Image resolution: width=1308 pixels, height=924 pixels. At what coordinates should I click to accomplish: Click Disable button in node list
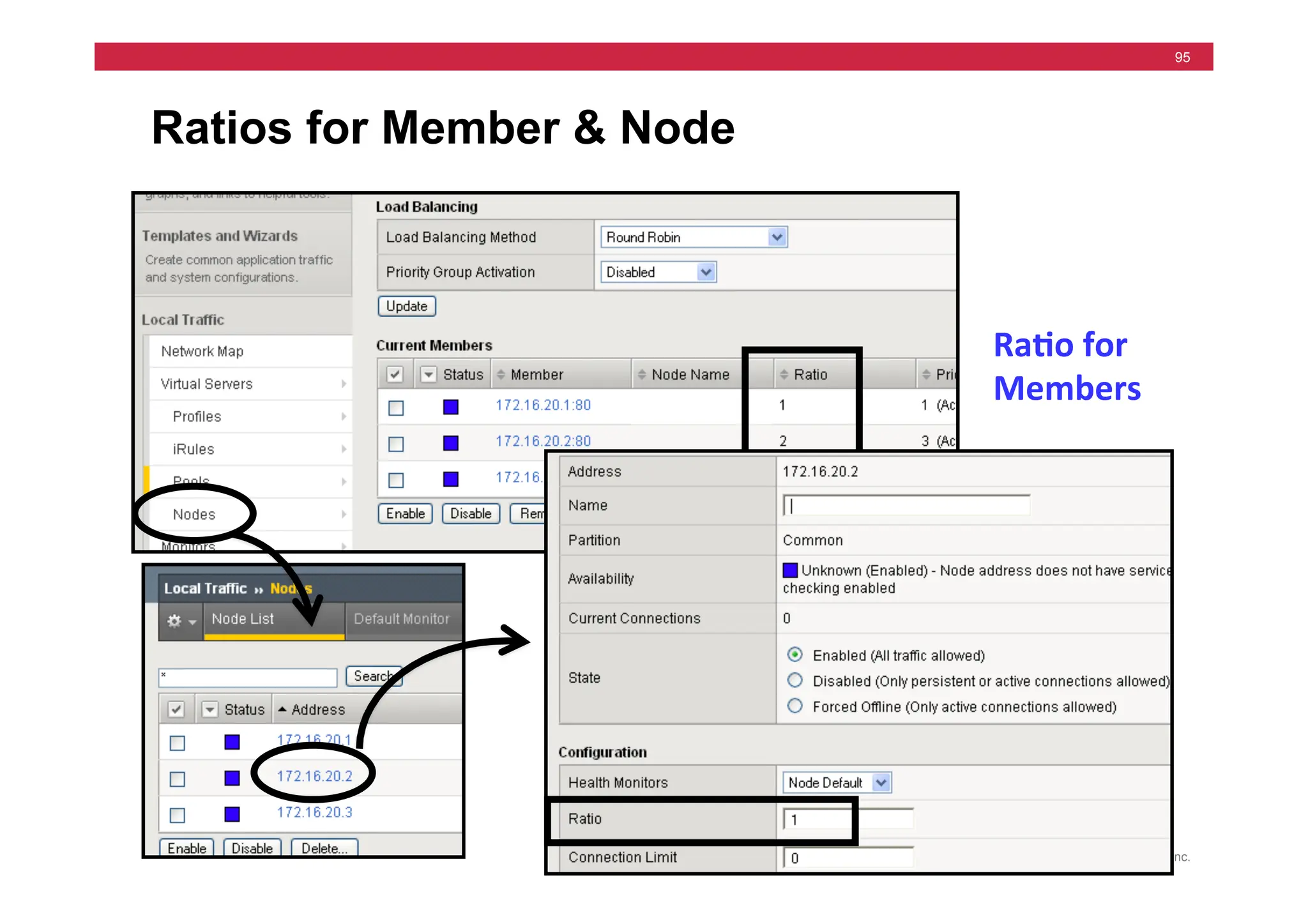coord(252,847)
